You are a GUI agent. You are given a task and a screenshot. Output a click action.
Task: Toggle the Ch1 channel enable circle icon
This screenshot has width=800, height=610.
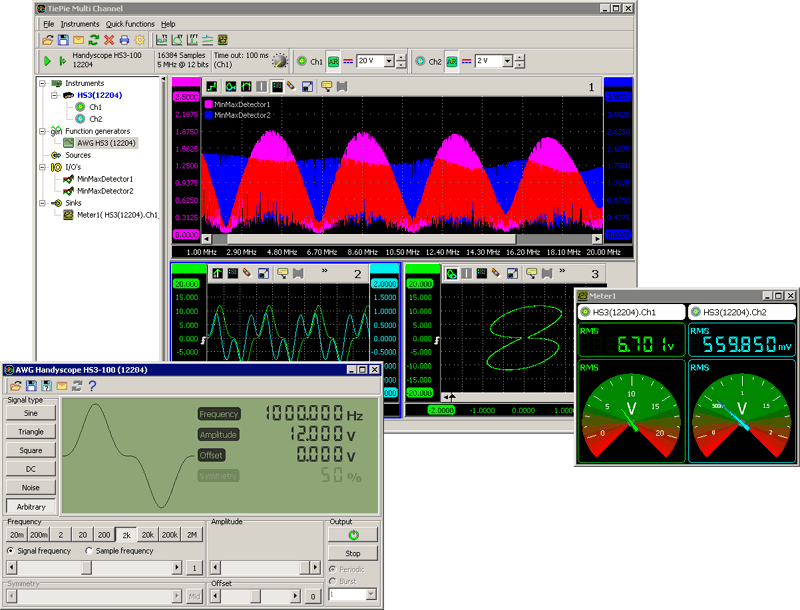pos(302,61)
